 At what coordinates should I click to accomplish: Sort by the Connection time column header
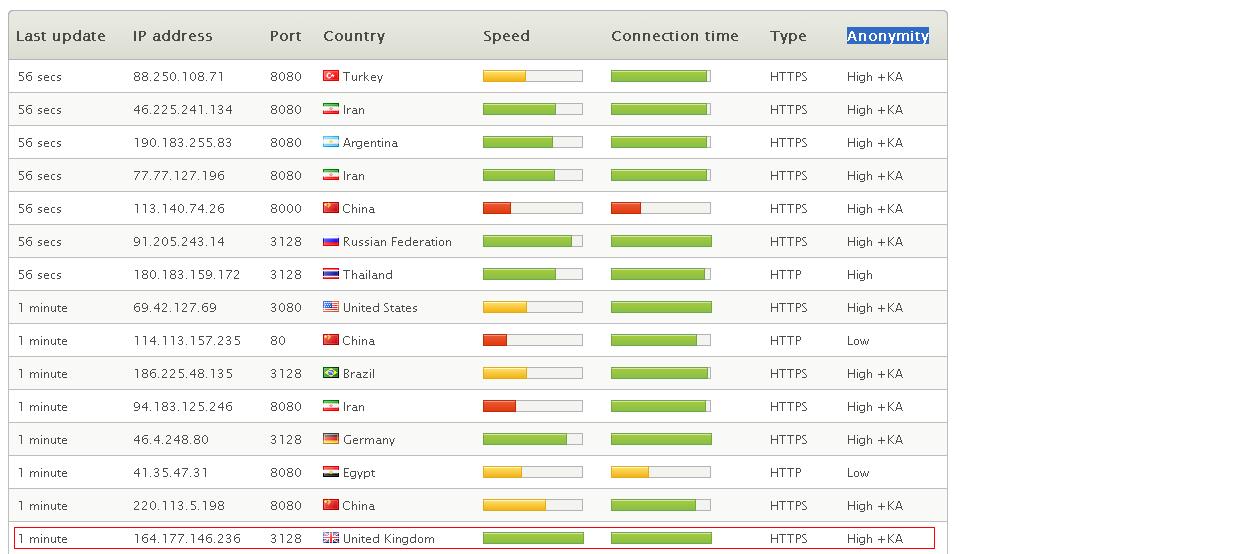coord(675,36)
